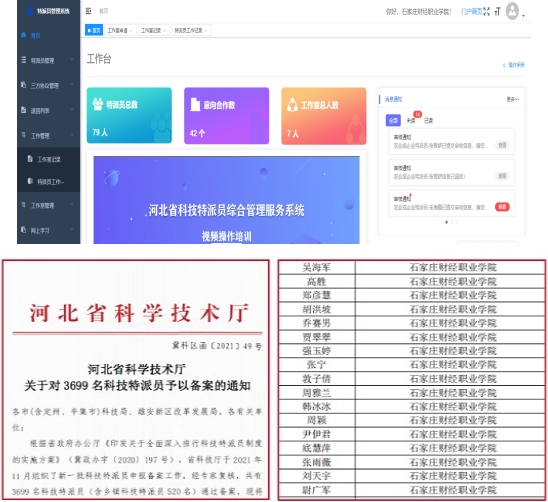Go to second notification page dot
This screenshot has height=502, width=548.
pos(452,222)
